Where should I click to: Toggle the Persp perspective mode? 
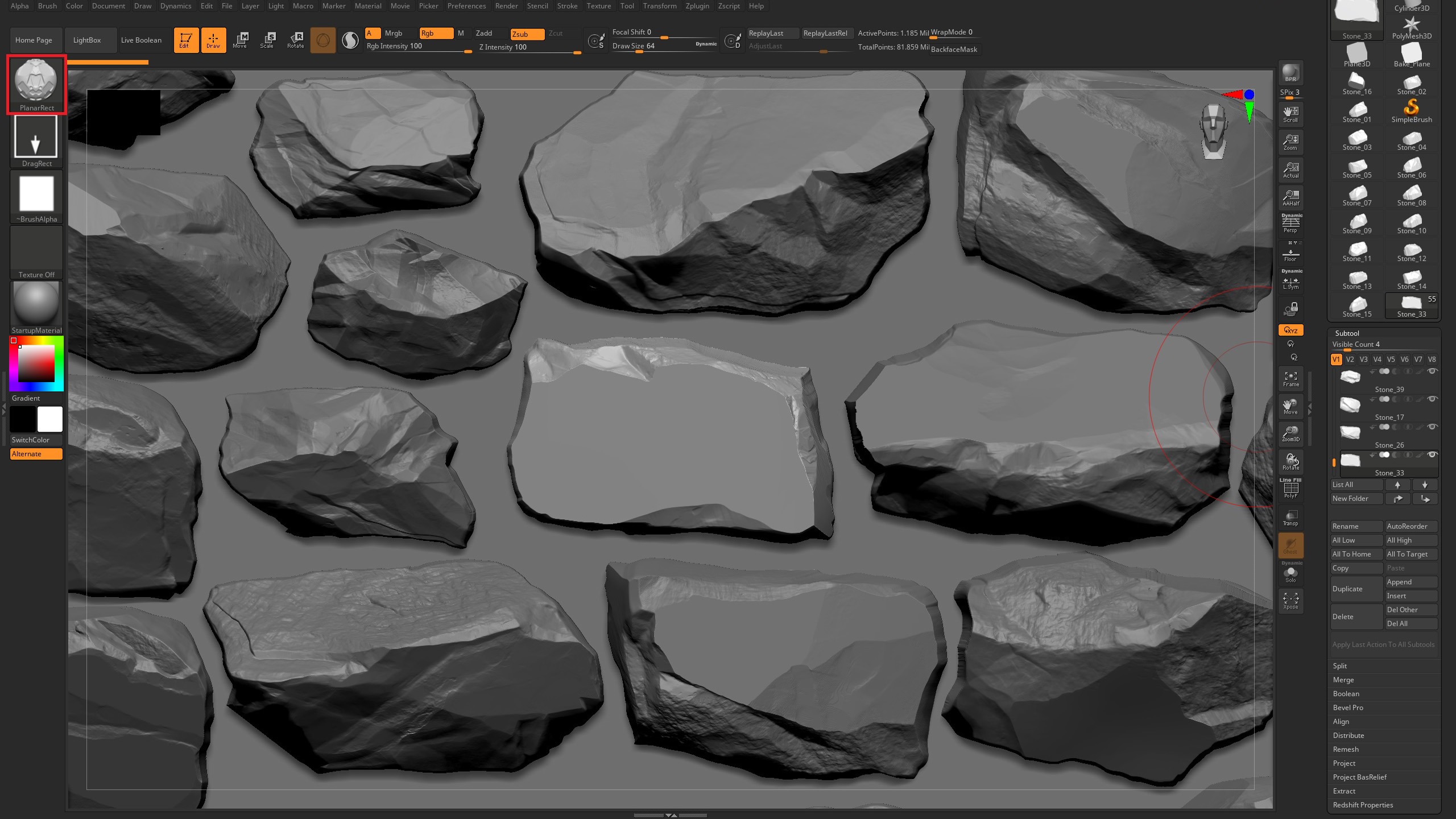(x=1290, y=224)
